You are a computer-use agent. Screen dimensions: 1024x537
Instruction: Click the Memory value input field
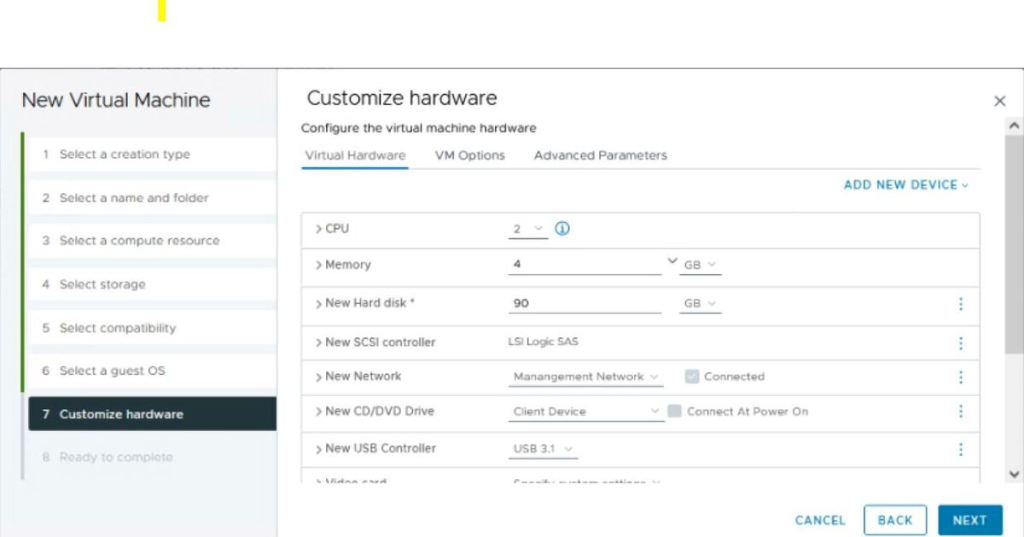pos(584,265)
